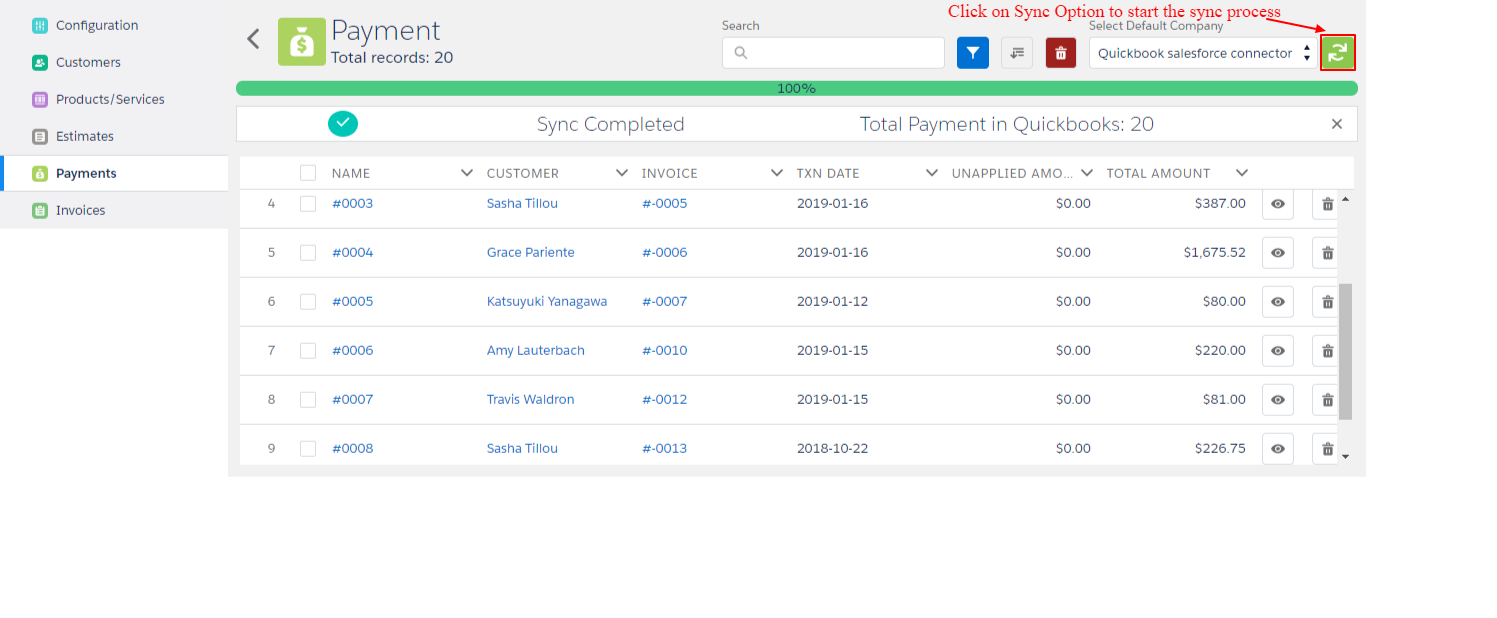Close the Sync Completed notification
The width and height of the screenshot is (1497, 618).
click(x=1337, y=124)
